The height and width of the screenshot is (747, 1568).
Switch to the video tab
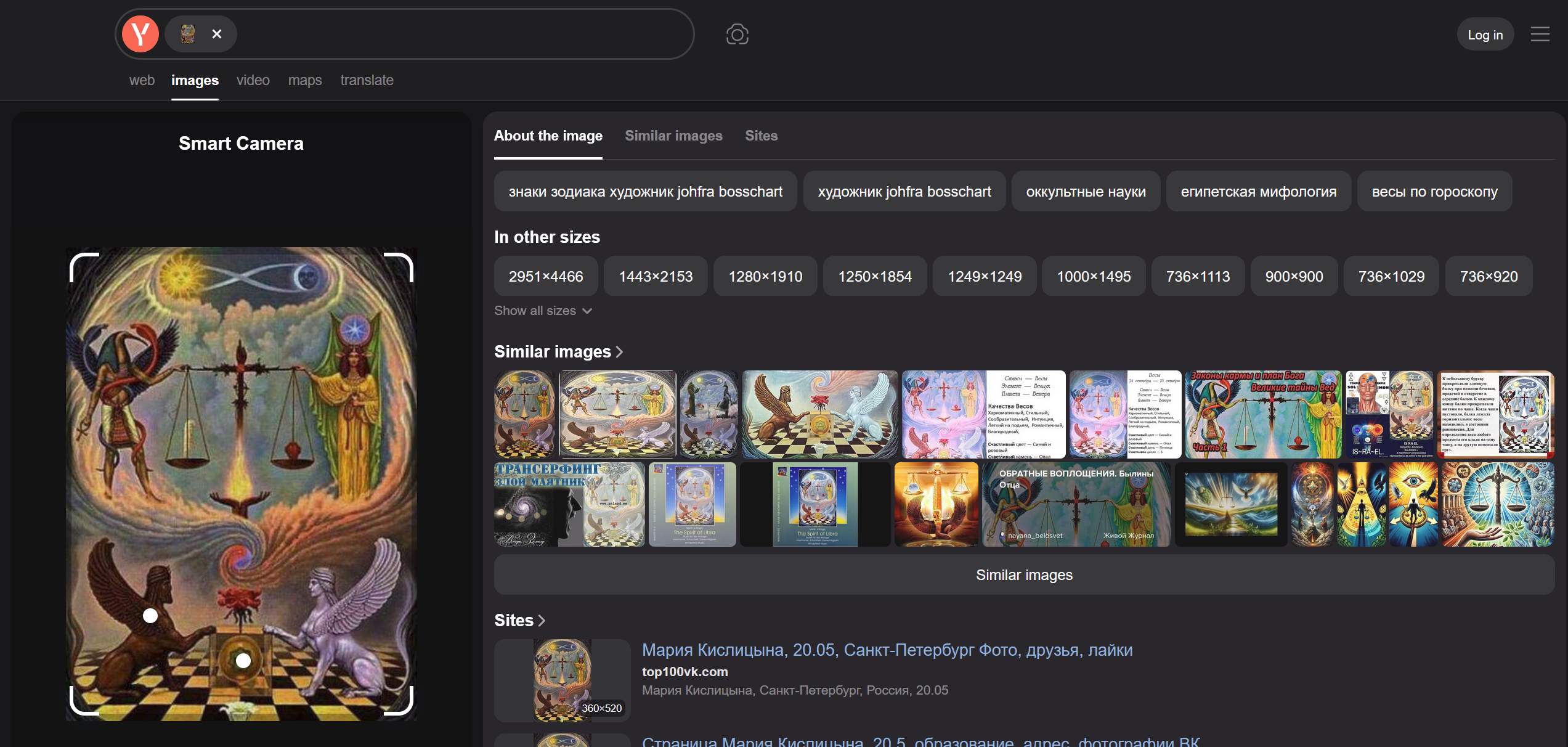(x=253, y=80)
